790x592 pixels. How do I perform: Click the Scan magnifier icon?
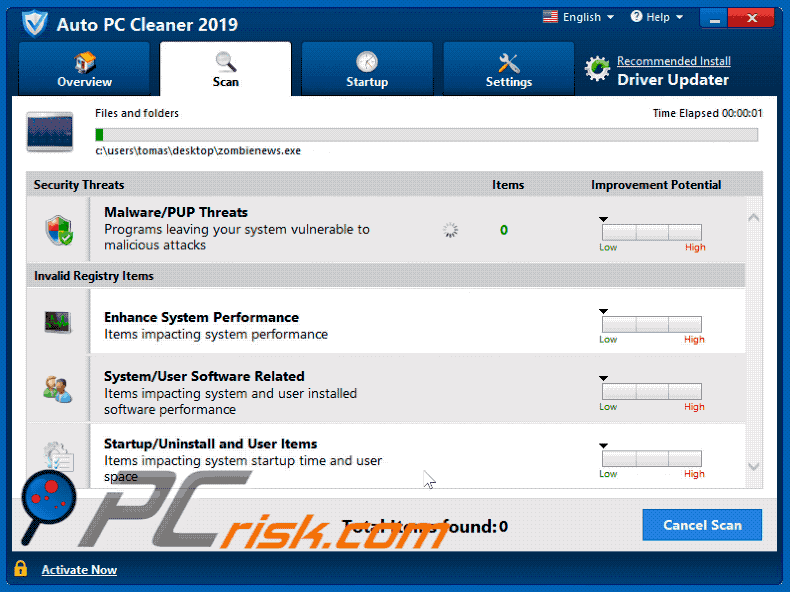pos(225,61)
